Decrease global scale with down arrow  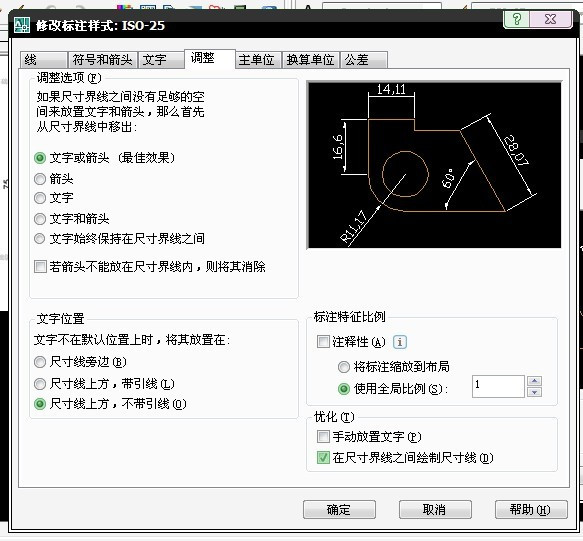(x=534, y=392)
